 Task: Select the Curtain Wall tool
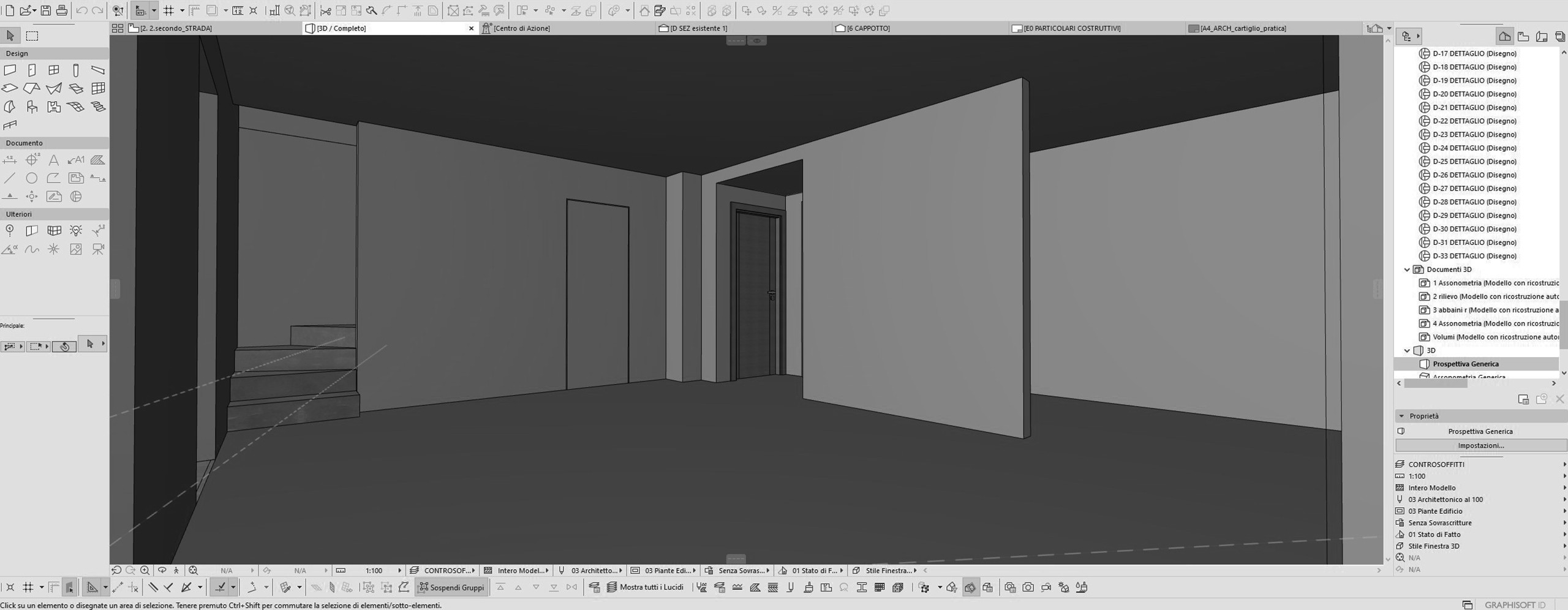click(x=98, y=89)
